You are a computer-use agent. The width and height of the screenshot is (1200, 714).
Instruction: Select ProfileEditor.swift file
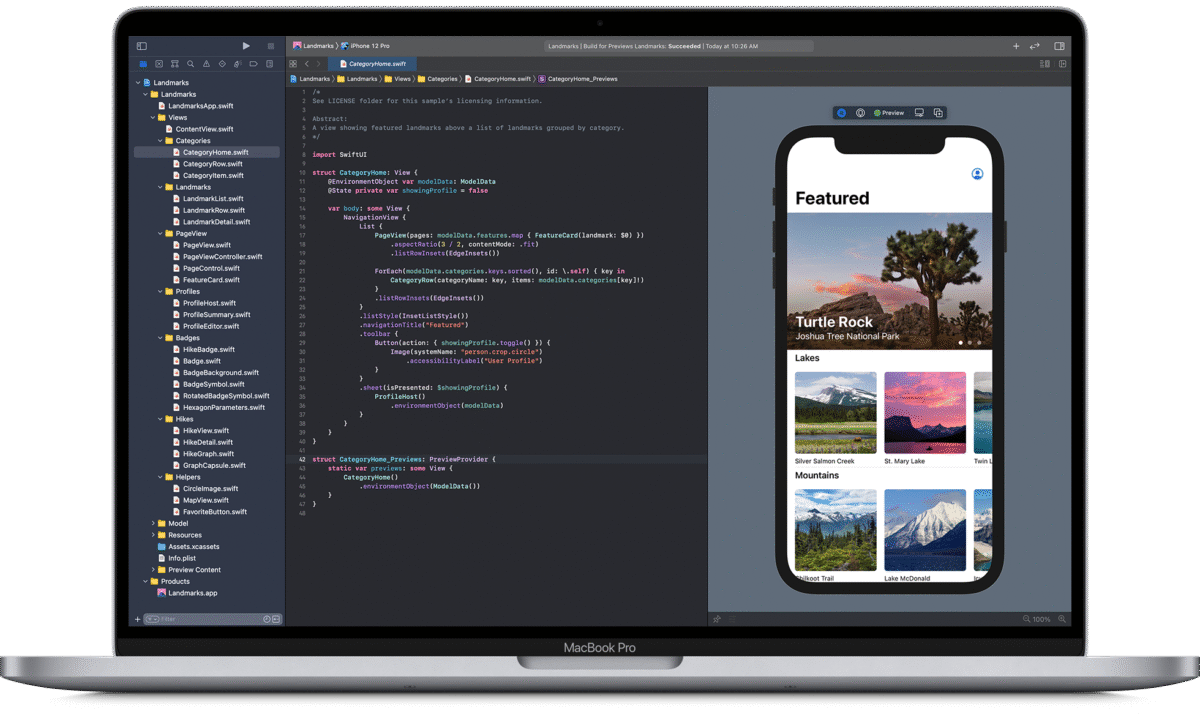(x=205, y=326)
